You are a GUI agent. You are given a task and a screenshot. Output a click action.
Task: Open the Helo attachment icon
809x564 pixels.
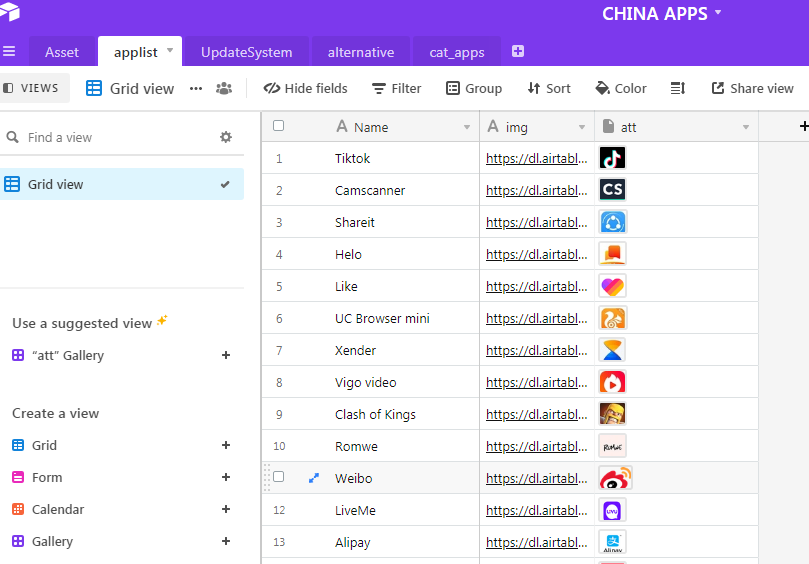(612, 254)
